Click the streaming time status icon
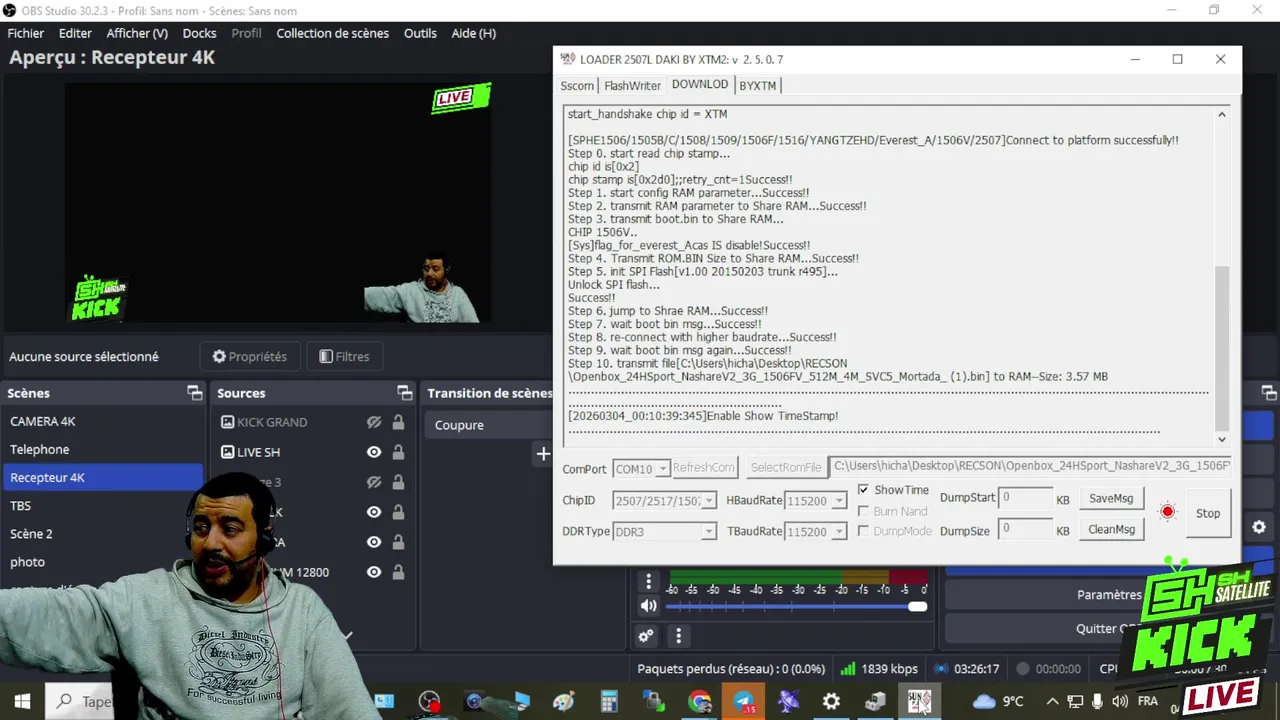 tap(941, 669)
